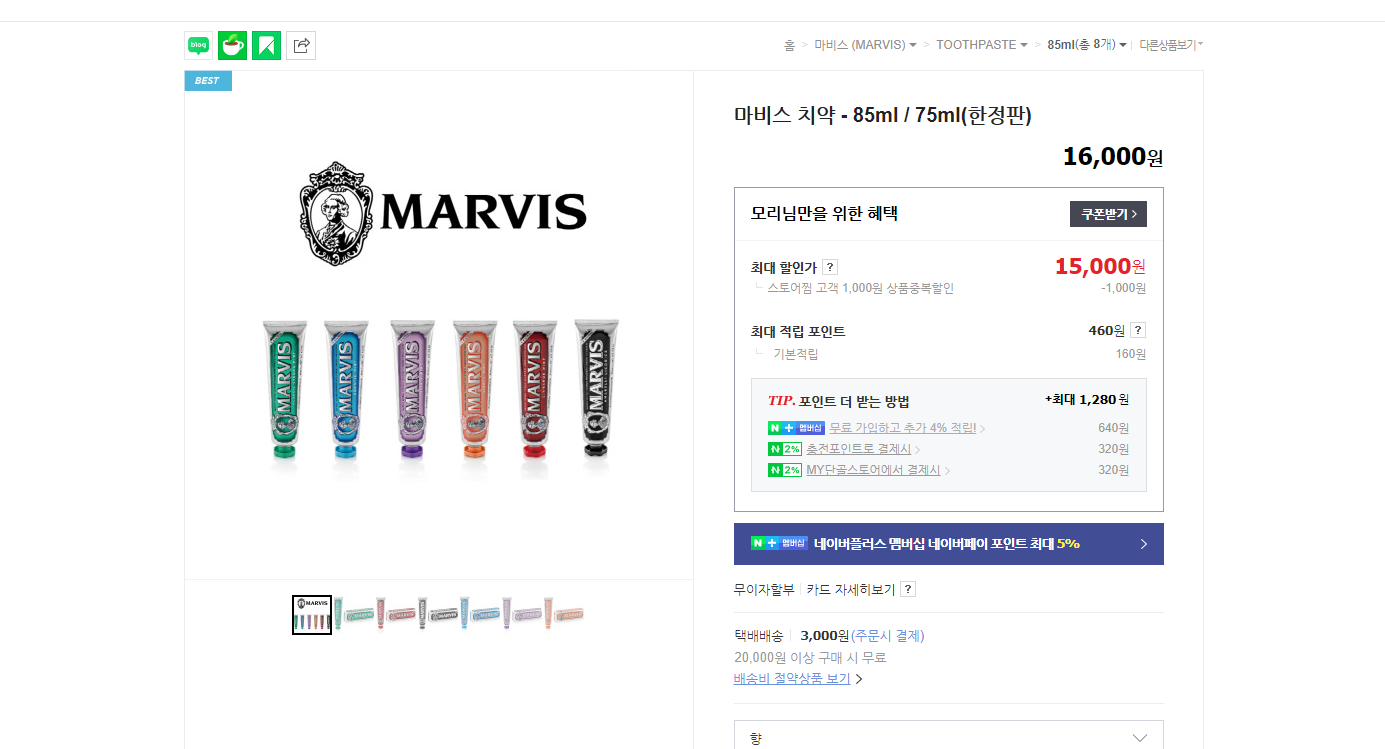
Task: Click the 쿠폰받기 button
Action: [x=1108, y=214]
